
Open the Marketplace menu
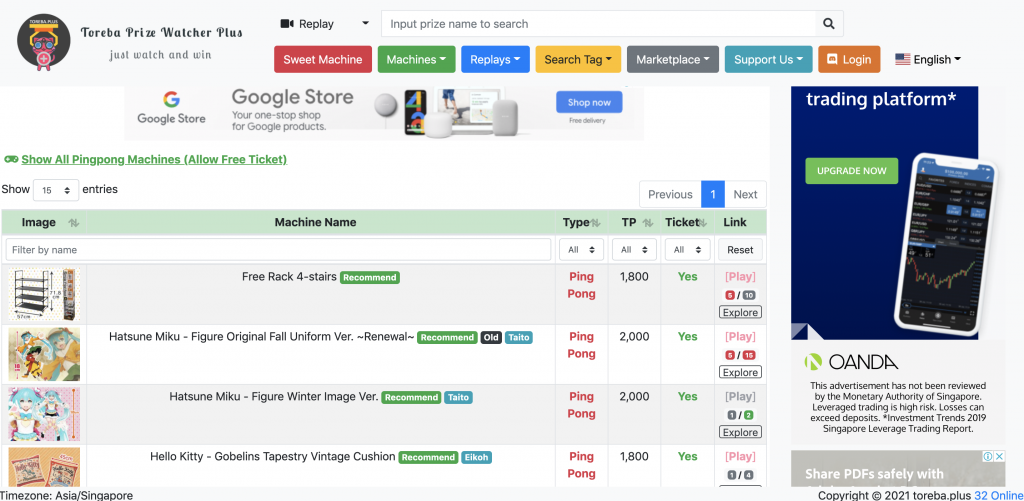672,60
